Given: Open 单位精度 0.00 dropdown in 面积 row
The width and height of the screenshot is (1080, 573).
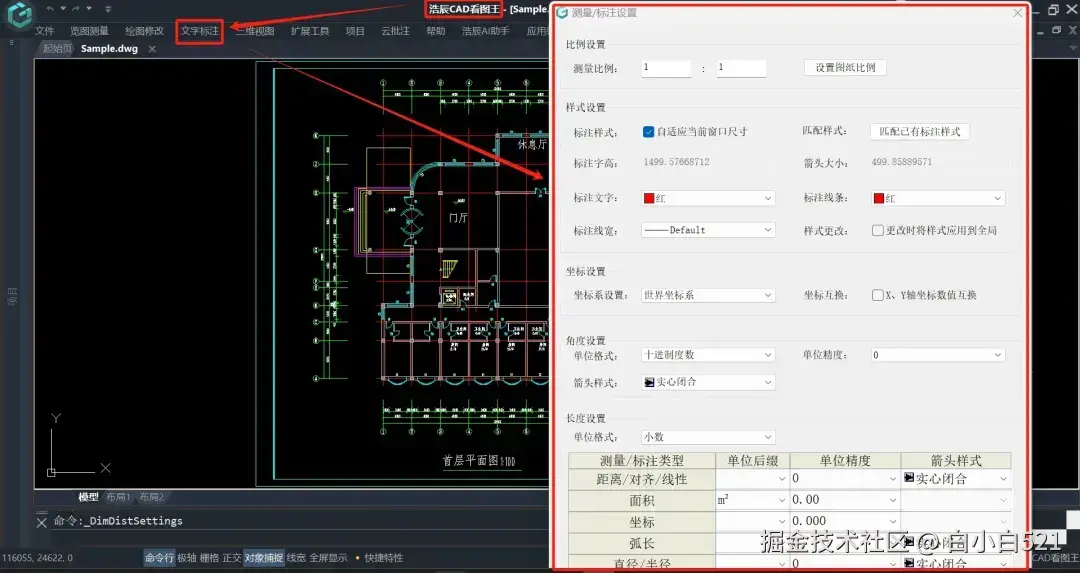Looking at the screenshot, I should tap(845, 500).
